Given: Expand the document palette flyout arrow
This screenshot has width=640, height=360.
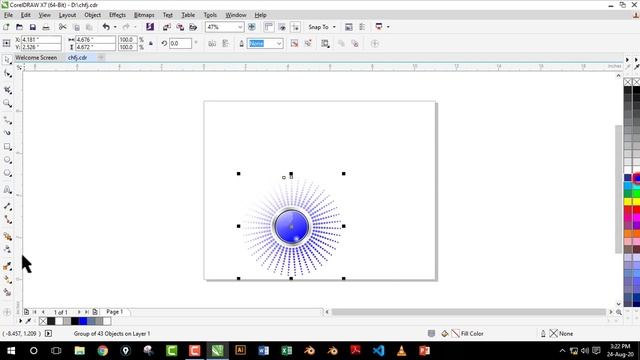Looking at the screenshot, I should click(x=20, y=321).
